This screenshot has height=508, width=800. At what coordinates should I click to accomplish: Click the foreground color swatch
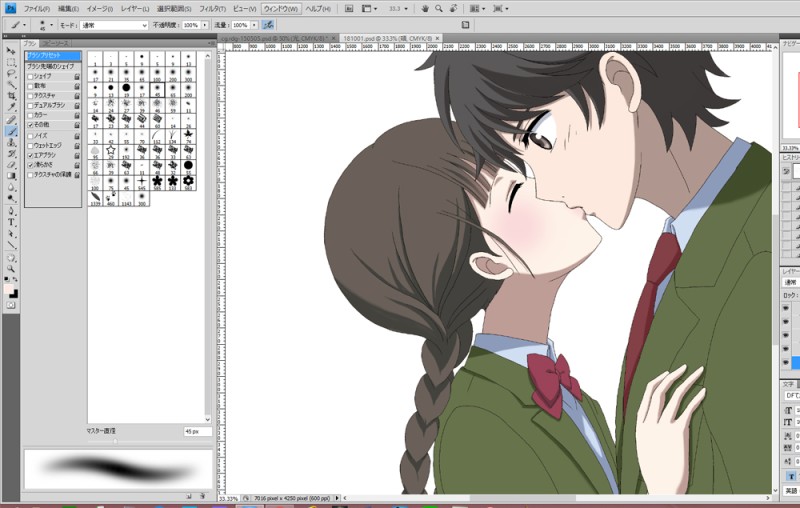click(9, 290)
